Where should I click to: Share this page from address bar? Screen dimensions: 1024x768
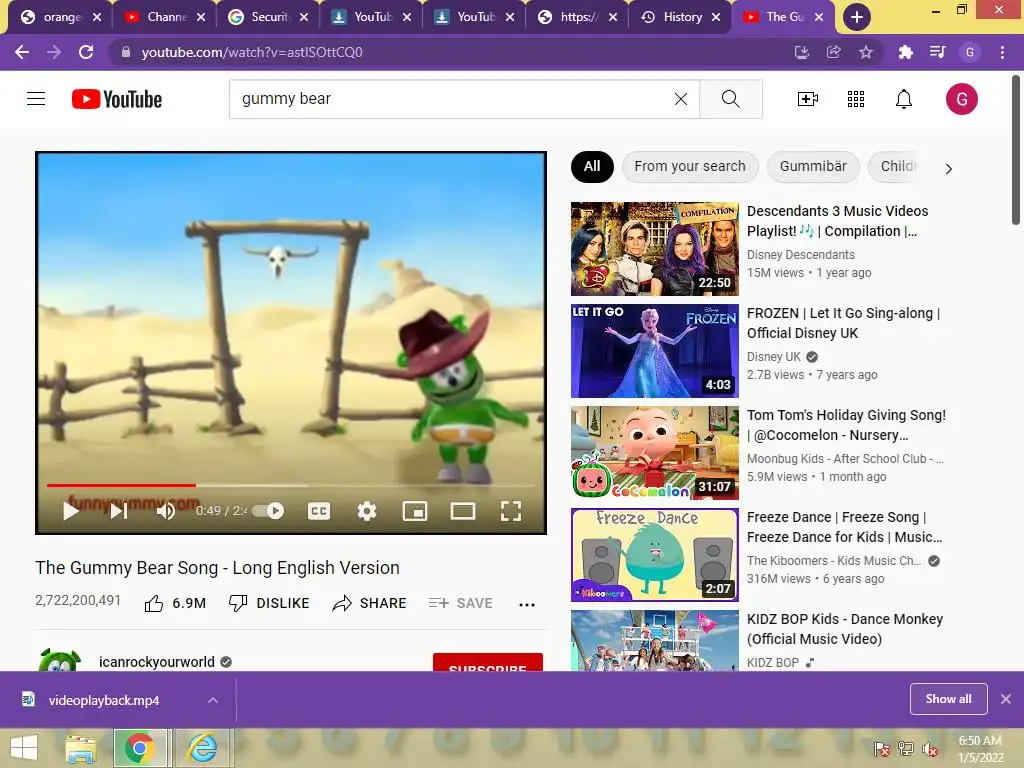pos(833,52)
